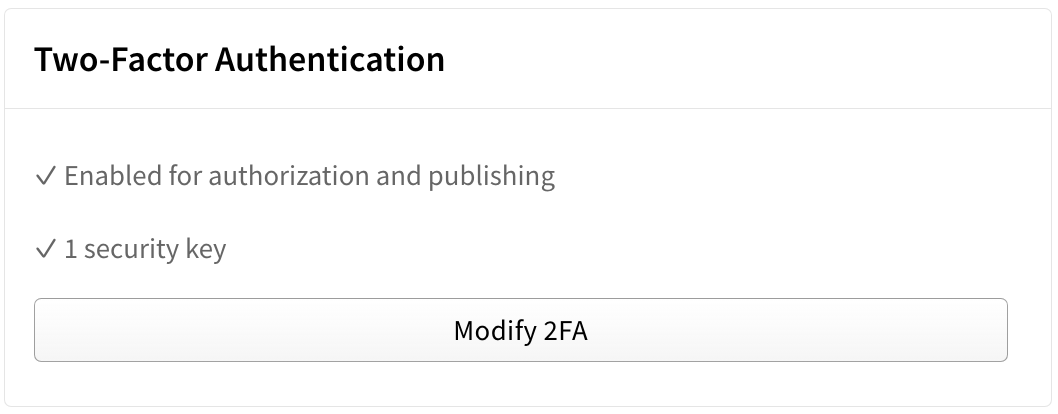Click the word "security" in the key line
The width and height of the screenshot is (1058, 414).
click(x=130, y=250)
